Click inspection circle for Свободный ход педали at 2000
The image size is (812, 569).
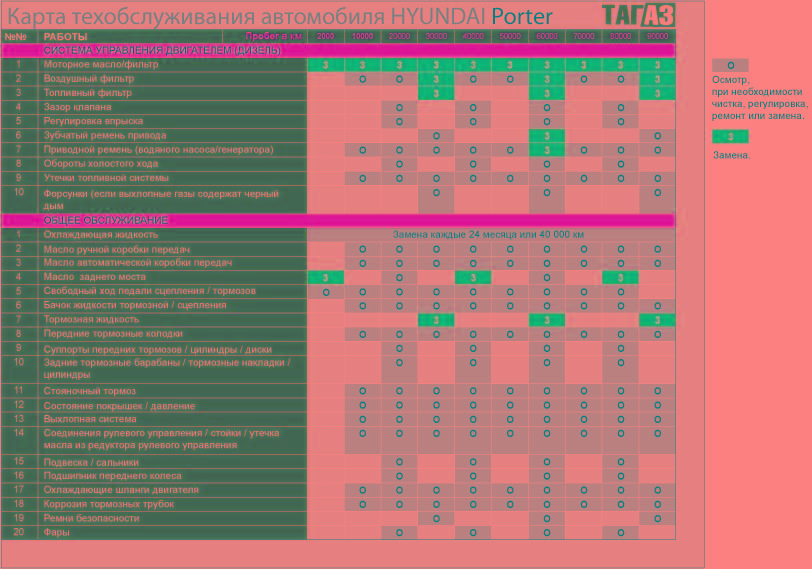326,292
